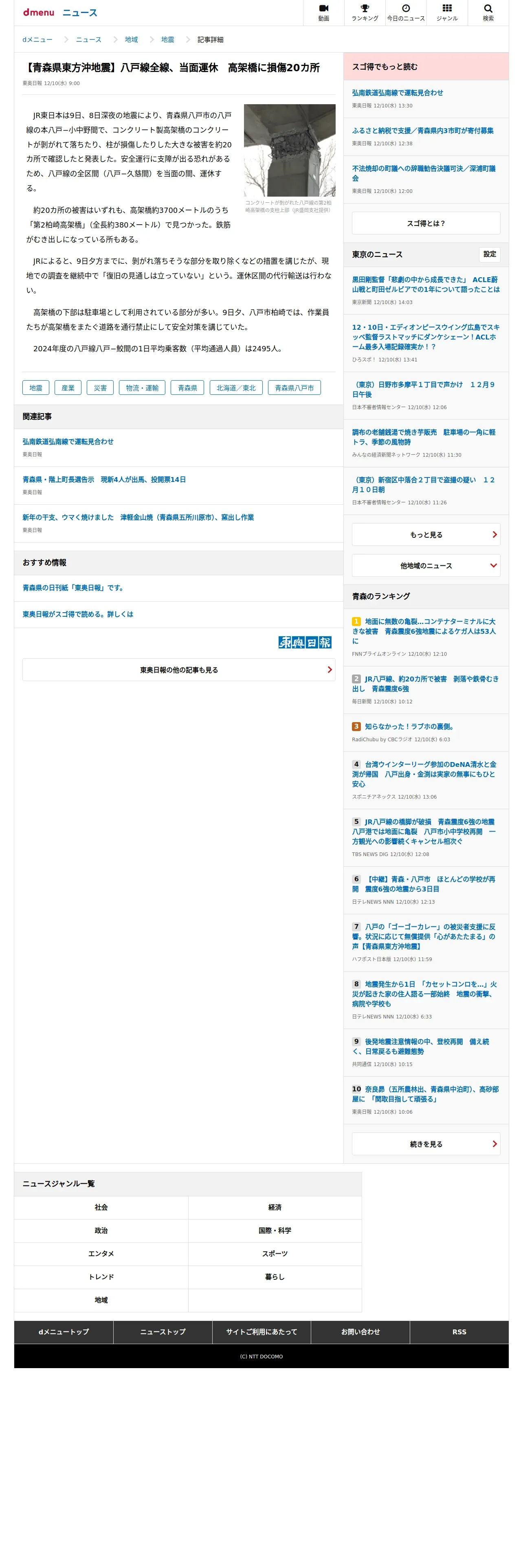Click the 設定 button for 東京のニュース
This screenshot has width=523, height=1568.
pyautogui.click(x=490, y=254)
